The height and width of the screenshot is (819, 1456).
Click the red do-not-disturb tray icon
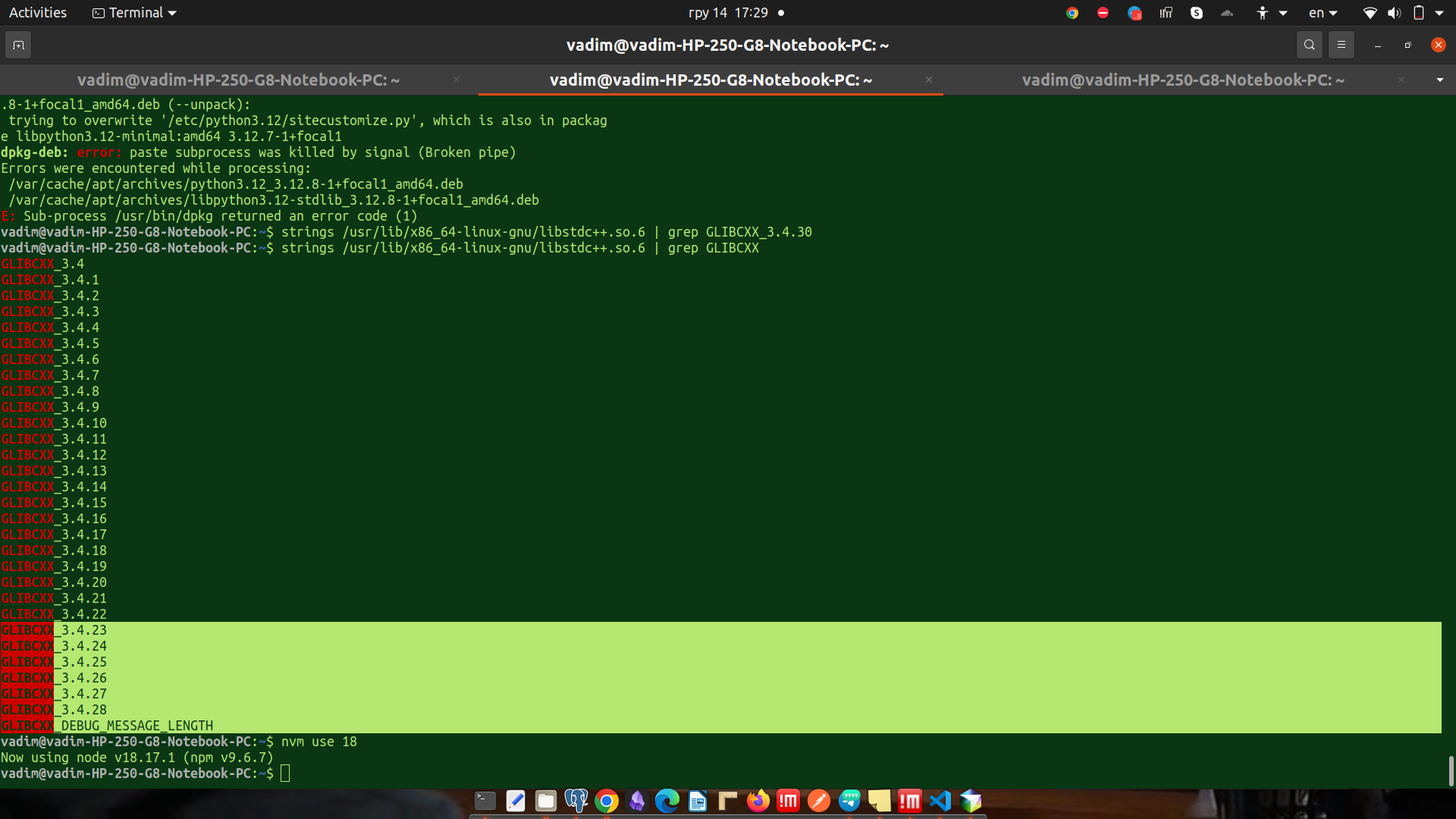[x=1103, y=13]
